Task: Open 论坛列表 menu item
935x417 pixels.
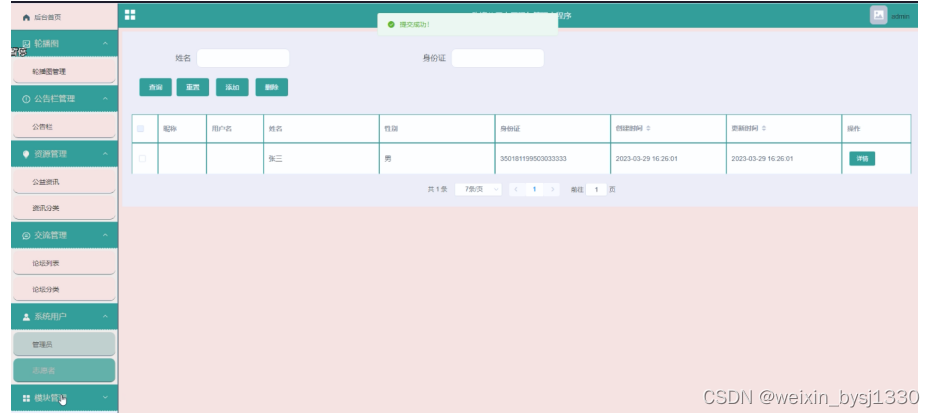Action: (x=64, y=263)
